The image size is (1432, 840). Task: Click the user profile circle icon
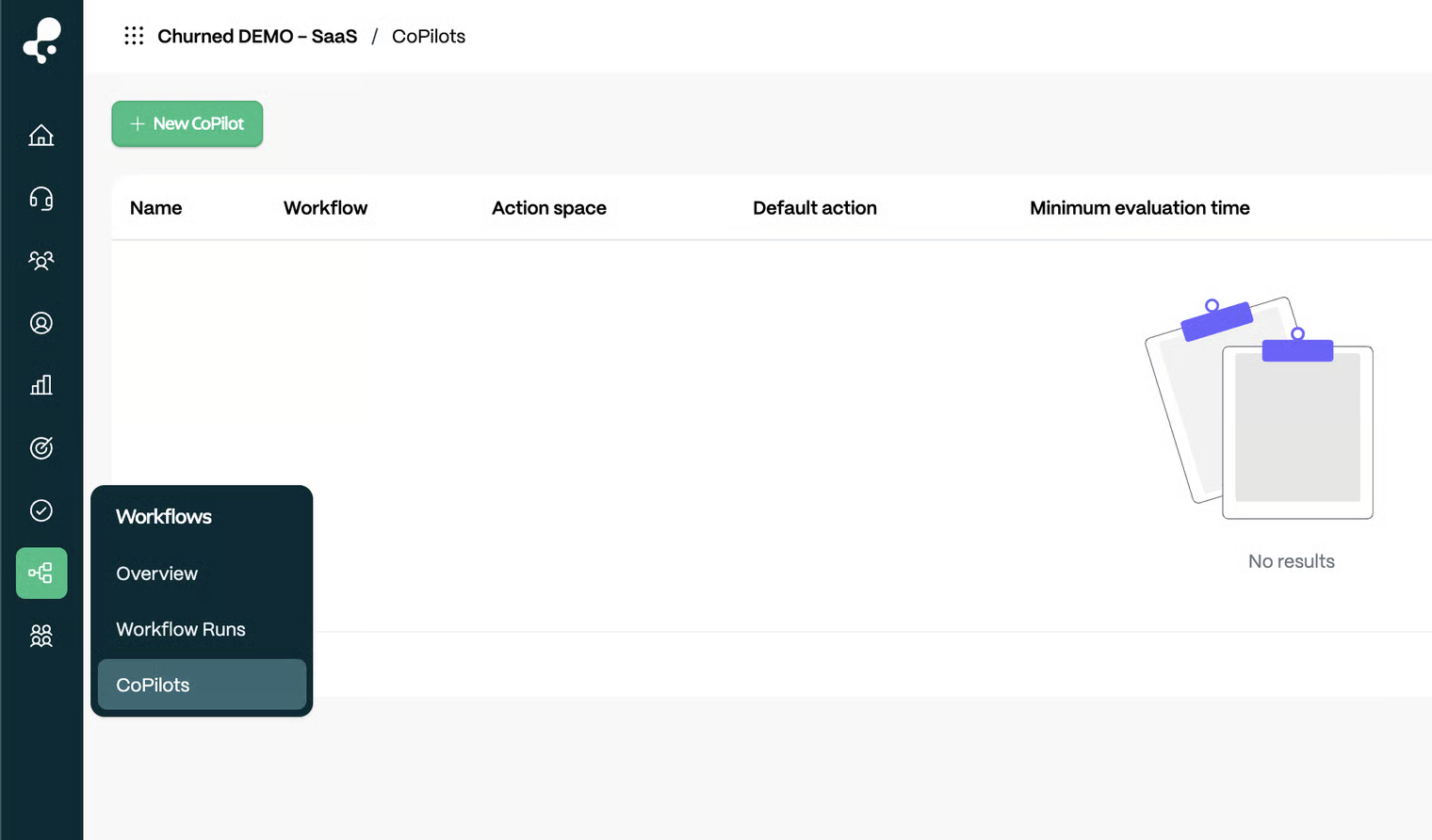pos(41,323)
